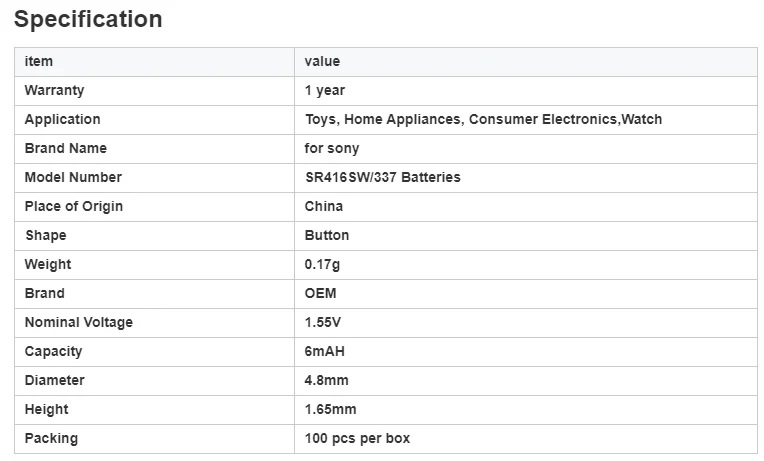Click the Button shape value
Image resolution: width=764 pixels, height=461 pixels.
pos(326,235)
